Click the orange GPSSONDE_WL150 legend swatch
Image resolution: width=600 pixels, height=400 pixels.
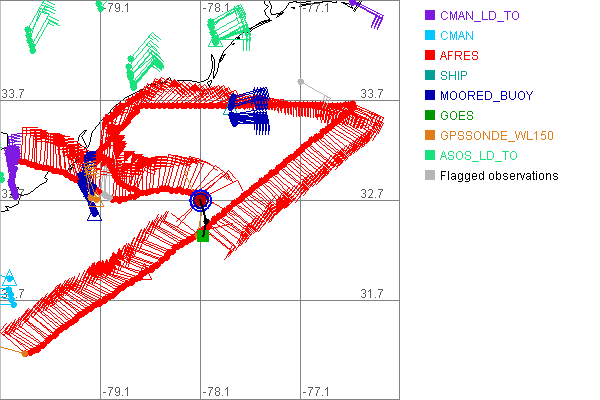[x=430, y=136]
